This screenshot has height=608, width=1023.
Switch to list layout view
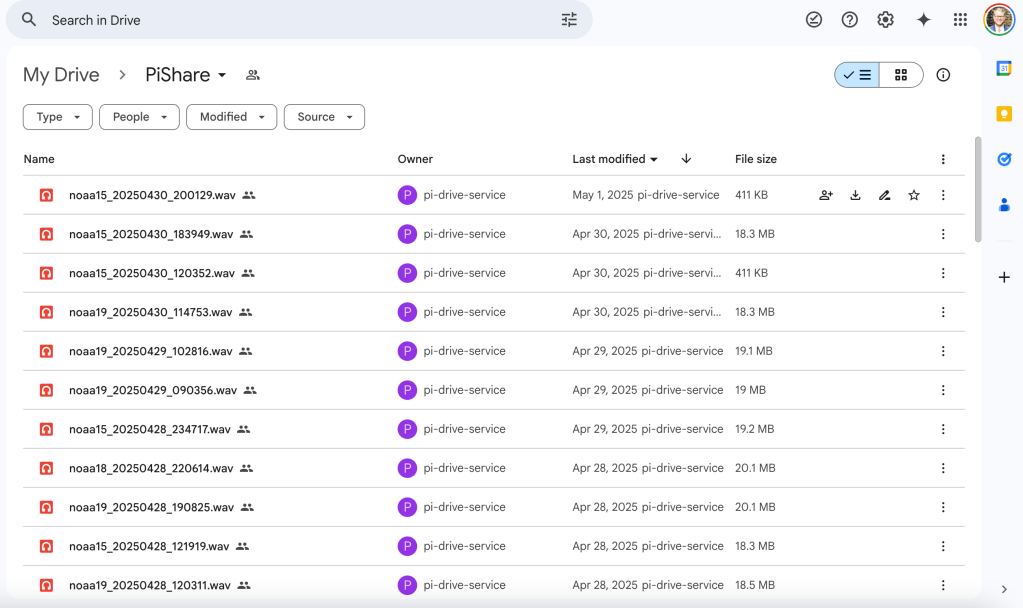pos(858,75)
